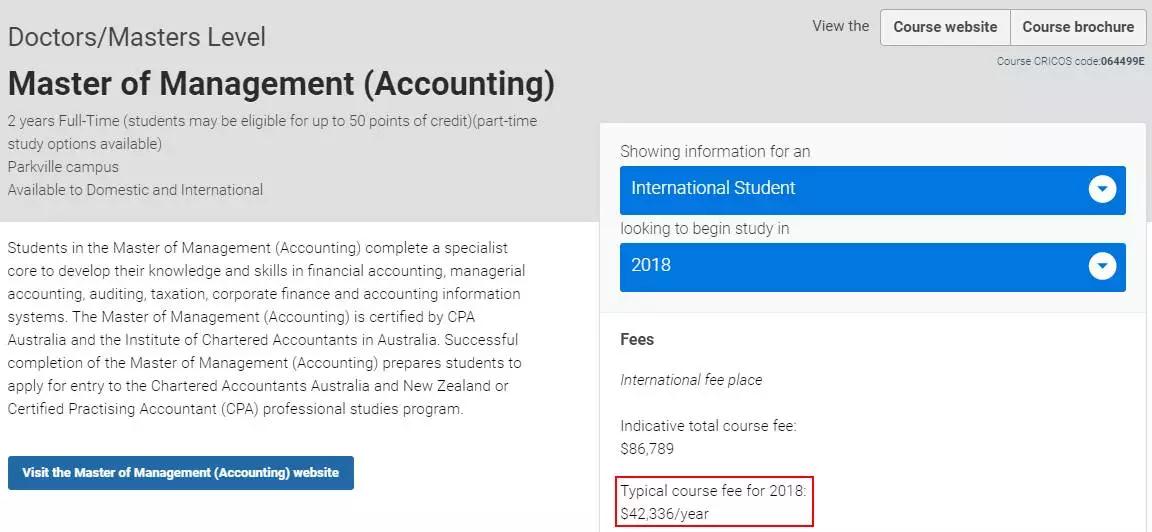Click the Master of Management (Accounting) heading
The height and width of the screenshot is (532, 1152).
pyautogui.click(x=281, y=83)
